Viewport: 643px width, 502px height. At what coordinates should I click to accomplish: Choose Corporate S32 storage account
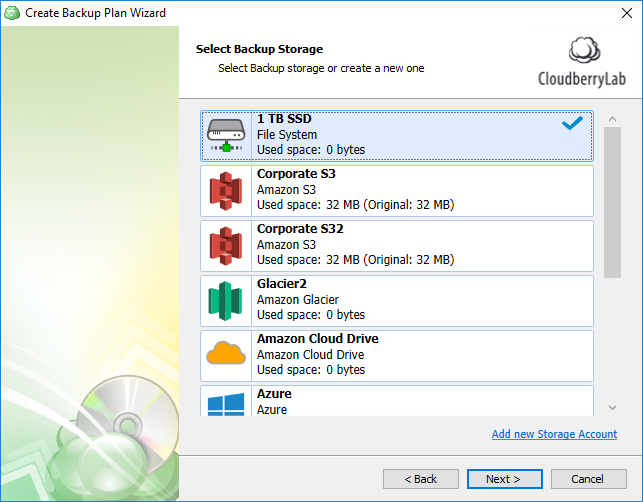(397, 246)
